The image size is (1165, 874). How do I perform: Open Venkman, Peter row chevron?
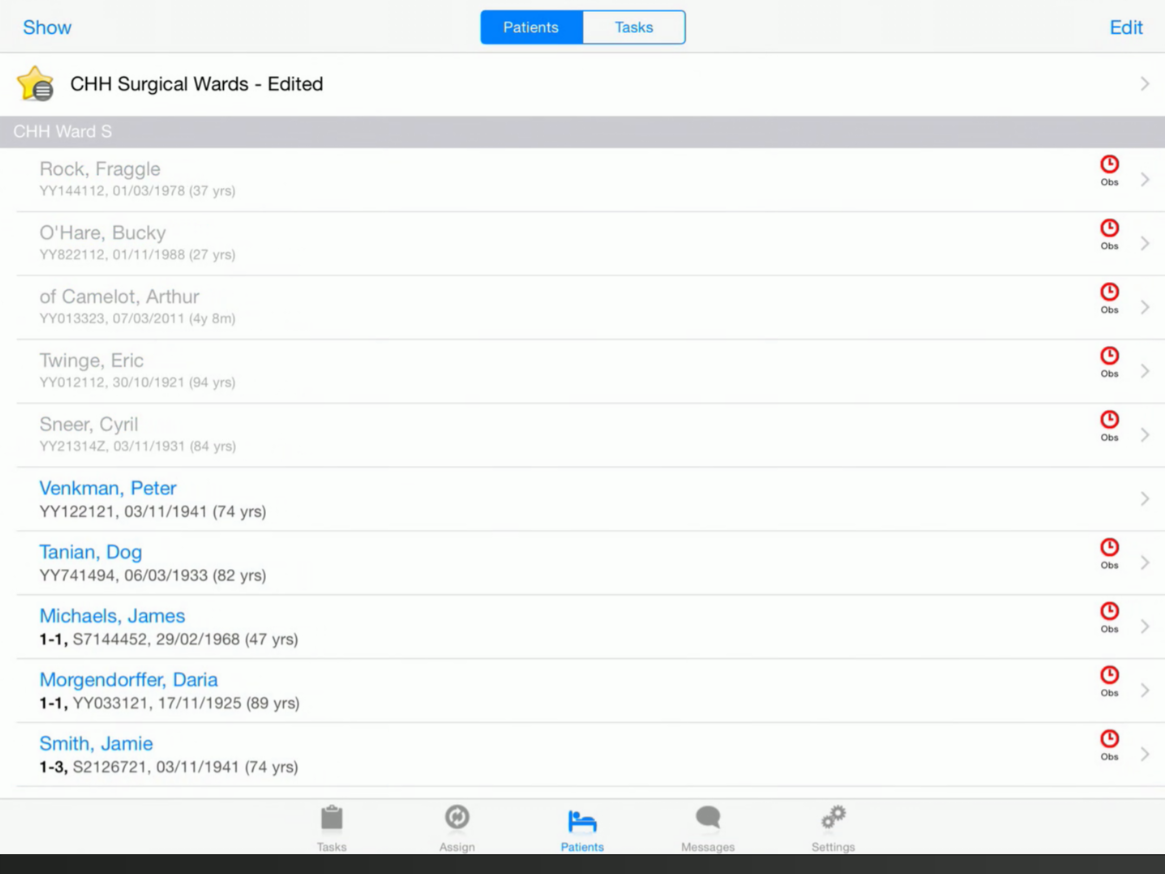click(x=1145, y=499)
